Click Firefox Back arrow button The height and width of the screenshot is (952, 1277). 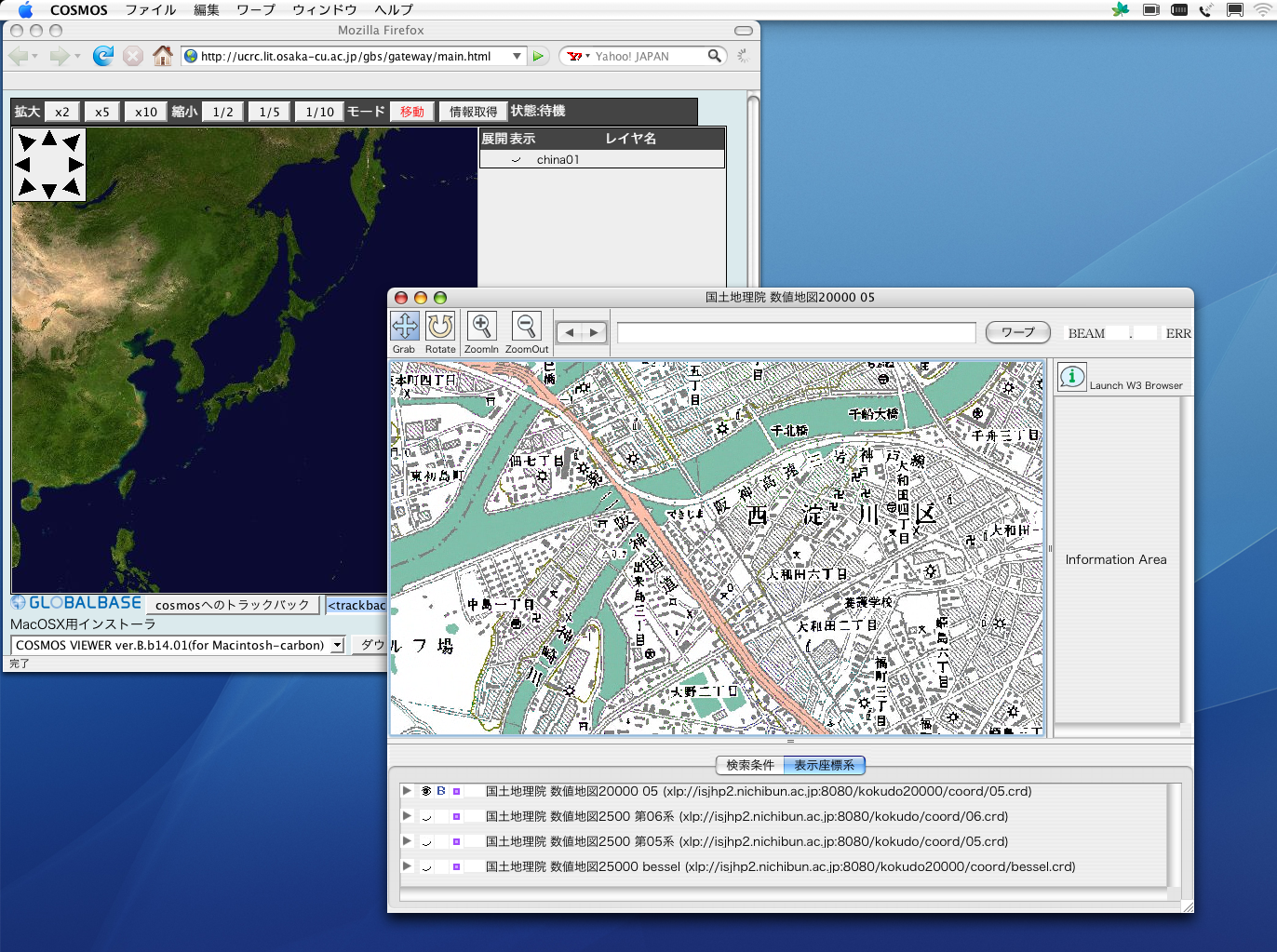click(18, 56)
